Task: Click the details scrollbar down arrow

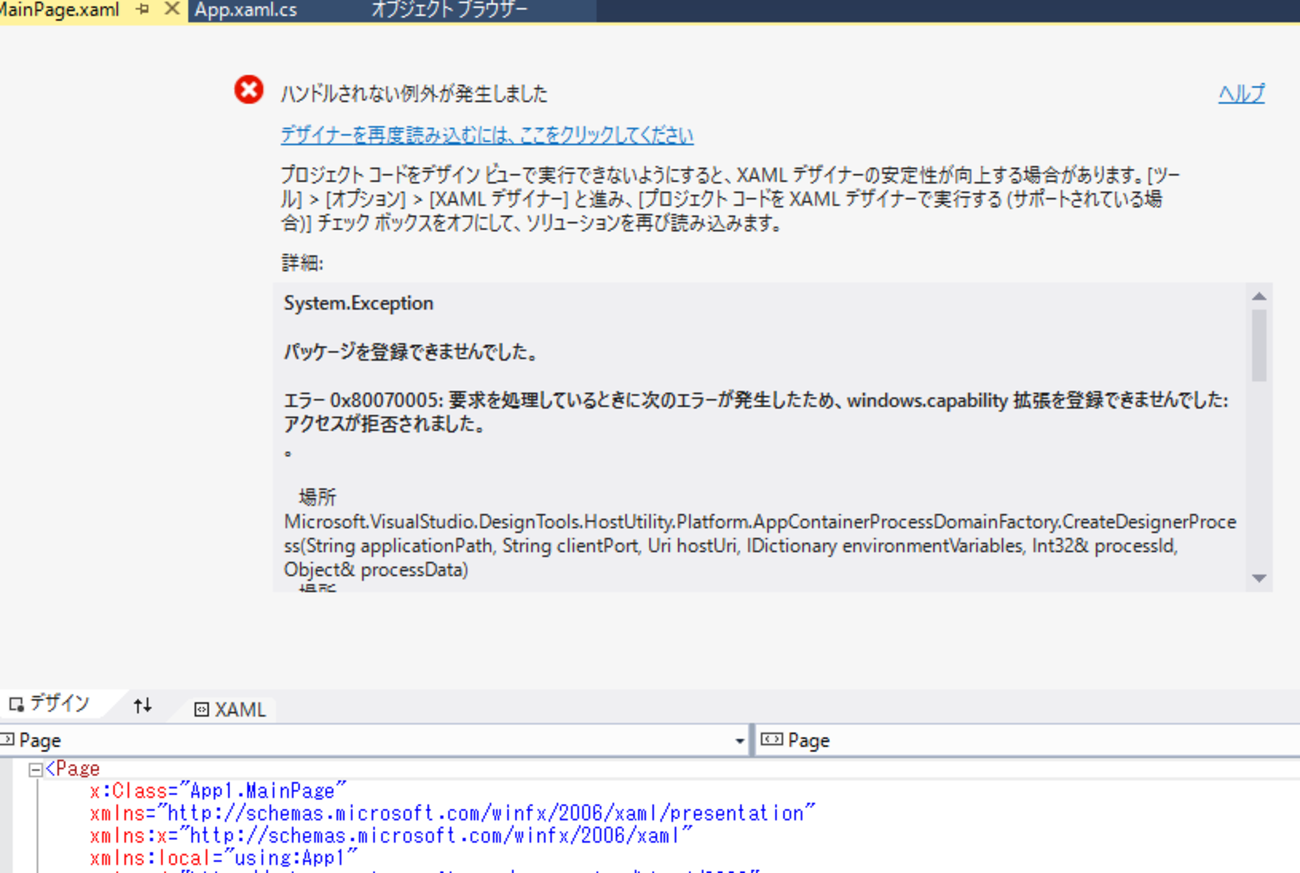Action: (x=1259, y=578)
